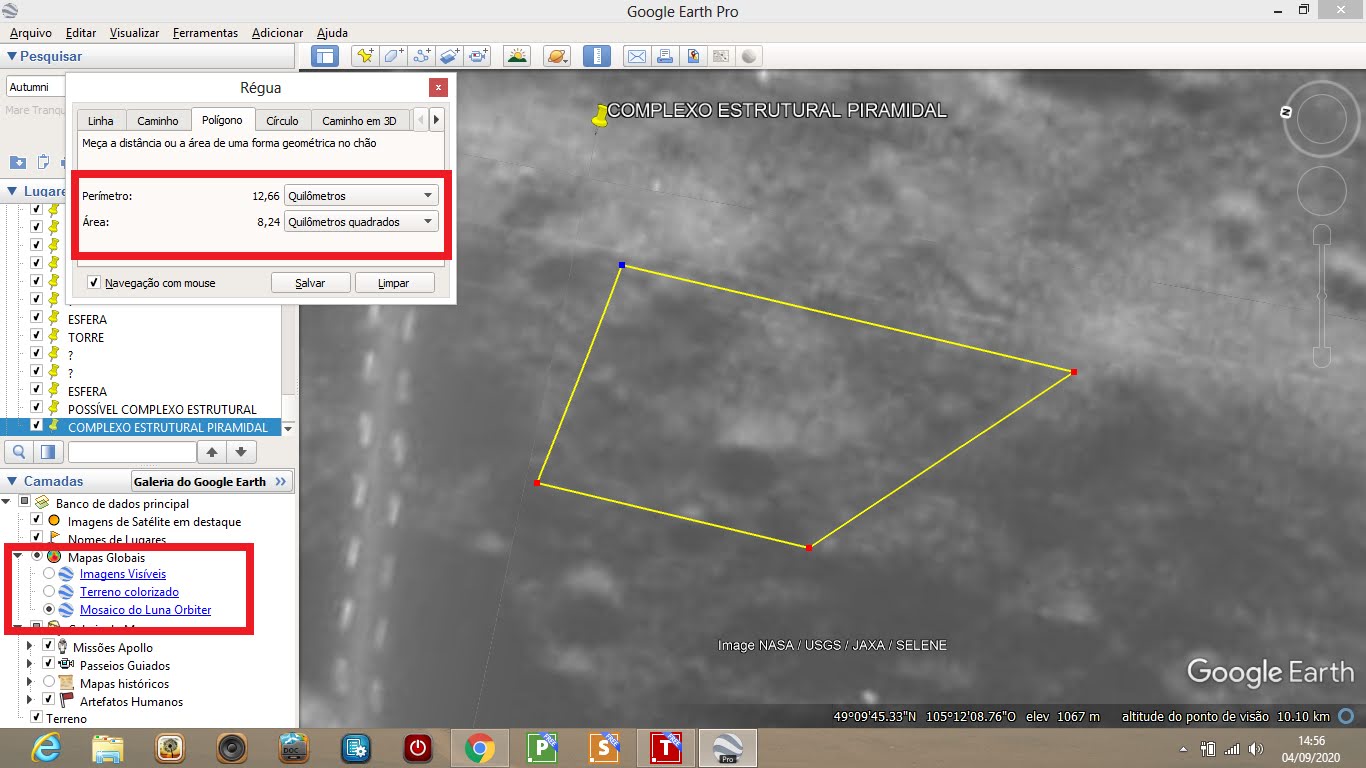Screen dimensions: 1366x768
Task: Select the Imagens Visíveis radio button
Action: click(49, 574)
